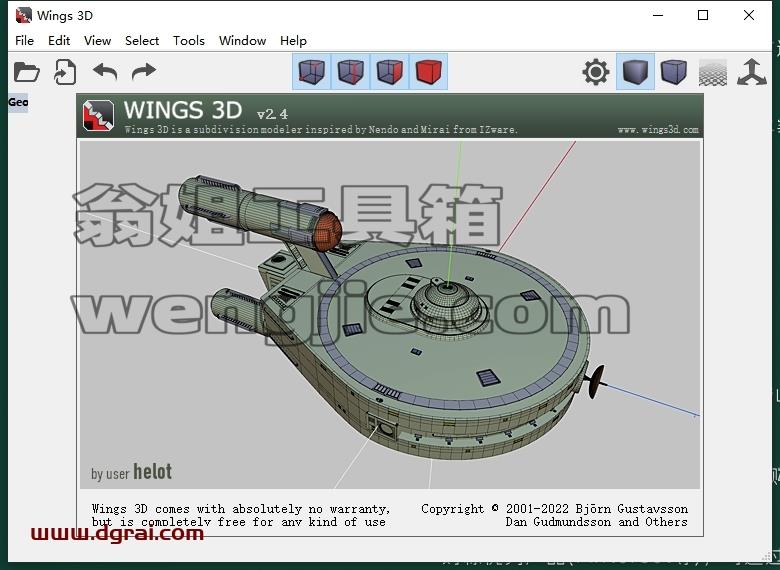Viewport: 780px width, 570px height.
Task: Open the Help menu
Action: [293, 41]
